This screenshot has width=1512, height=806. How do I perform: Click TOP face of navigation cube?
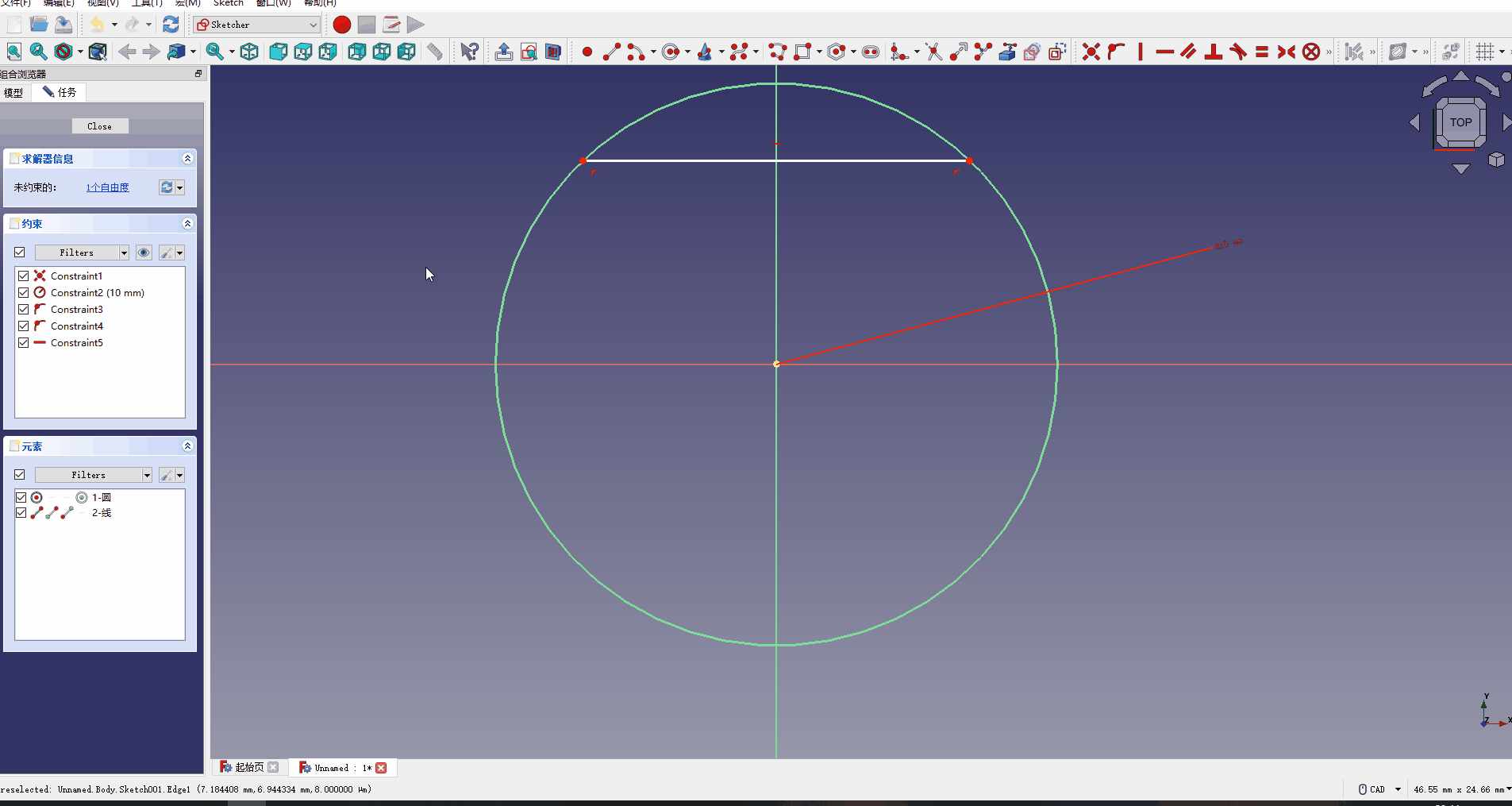click(x=1460, y=122)
